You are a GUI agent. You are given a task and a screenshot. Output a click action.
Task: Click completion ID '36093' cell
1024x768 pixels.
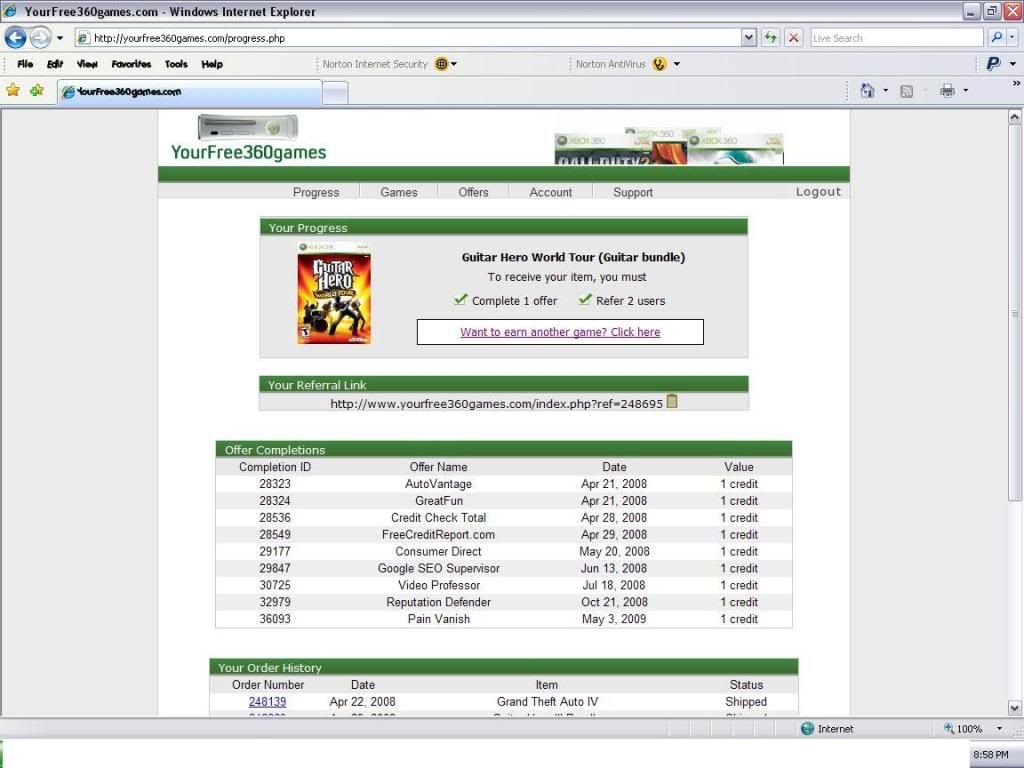[x=275, y=619]
